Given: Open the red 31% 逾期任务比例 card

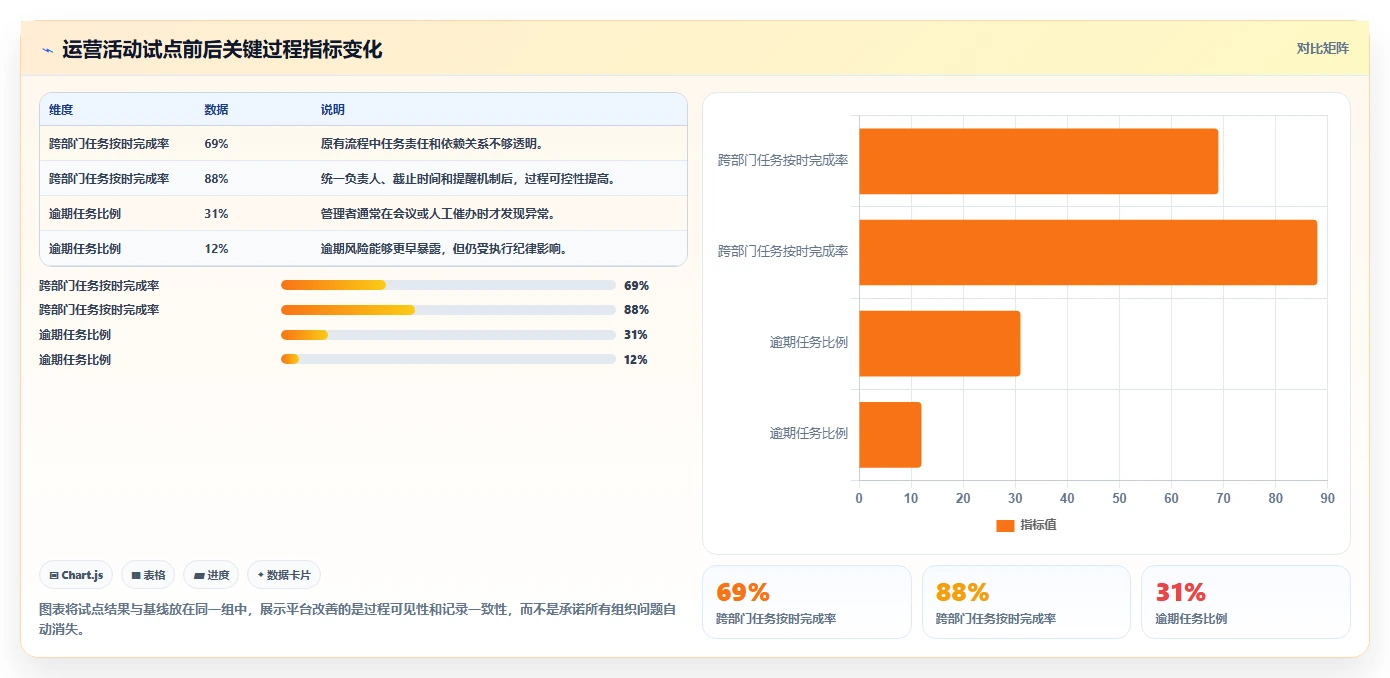Looking at the screenshot, I should [1246, 602].
